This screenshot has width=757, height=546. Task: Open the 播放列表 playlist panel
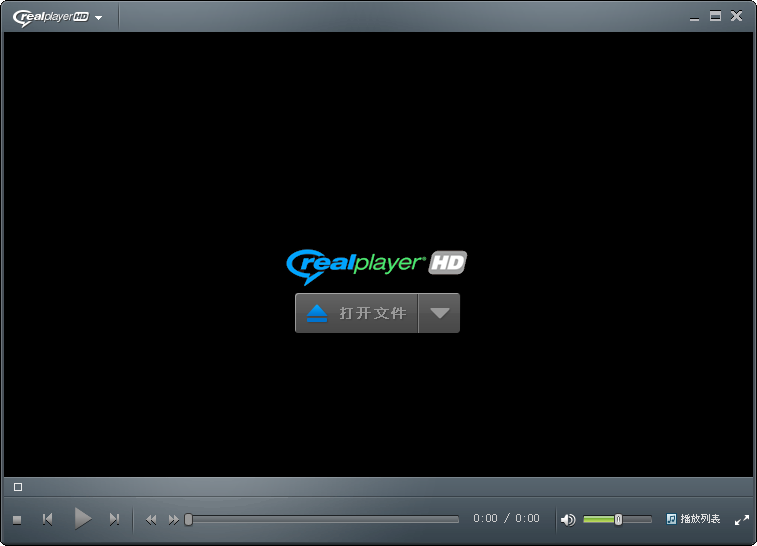click(700, 519)
